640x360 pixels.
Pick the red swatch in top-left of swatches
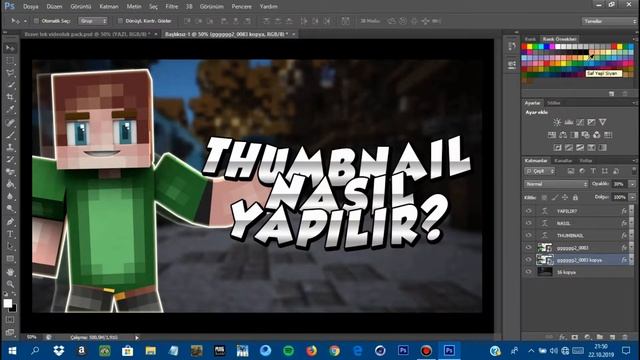(524, 47)
